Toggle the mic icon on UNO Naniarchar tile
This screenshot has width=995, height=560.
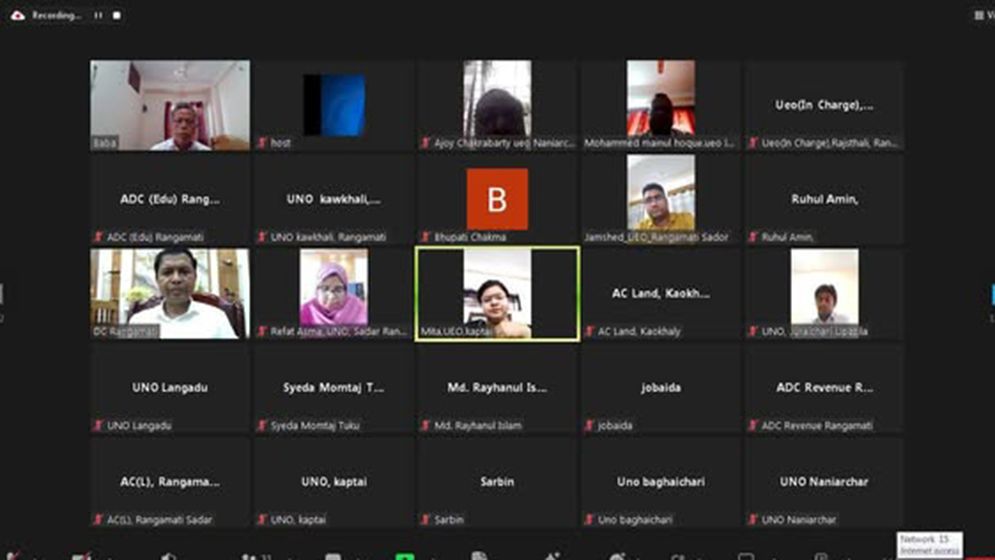point(753,520)
